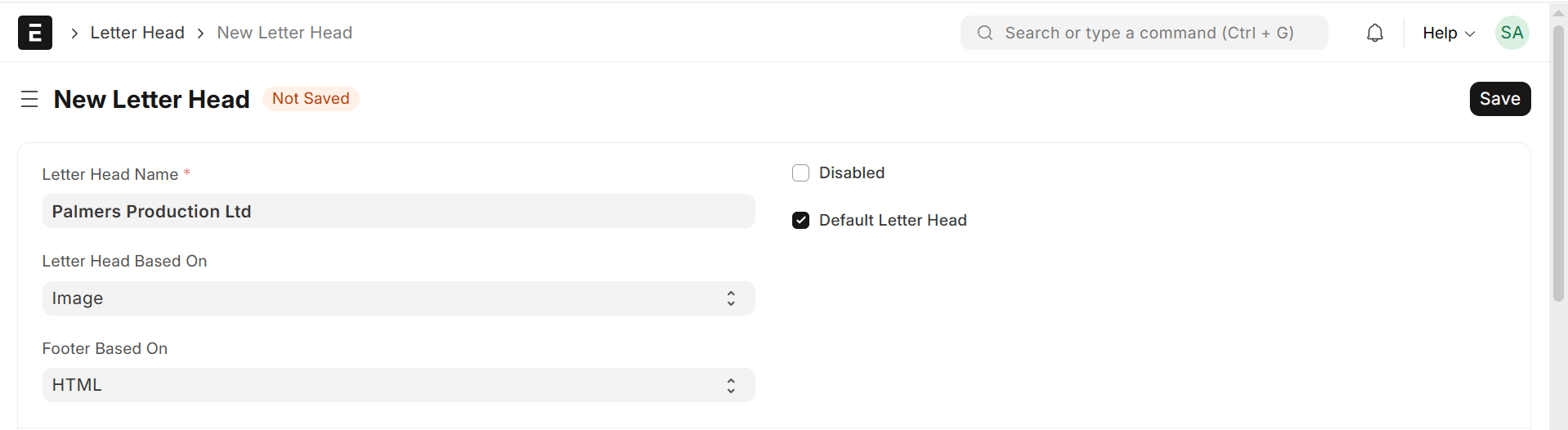Click the ERPNext home logo icon
This screenshot has width=1568, height=430.
click(35, 33)
